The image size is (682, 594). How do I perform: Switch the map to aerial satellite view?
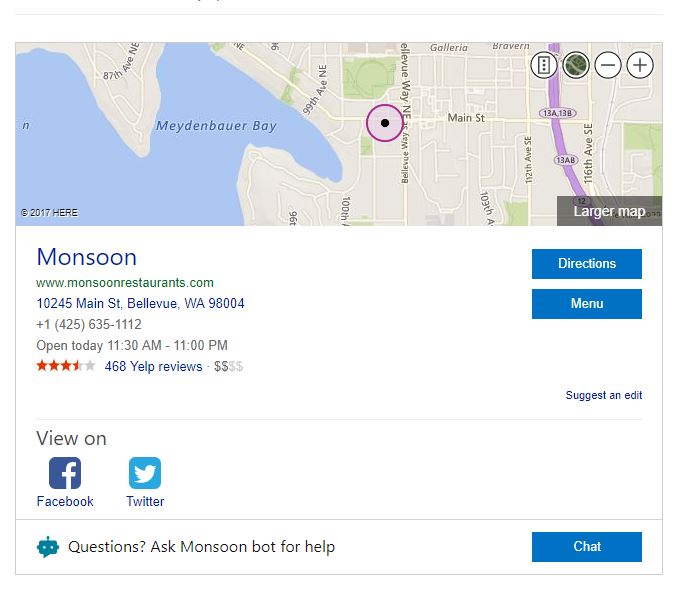[x=575, y=66]
